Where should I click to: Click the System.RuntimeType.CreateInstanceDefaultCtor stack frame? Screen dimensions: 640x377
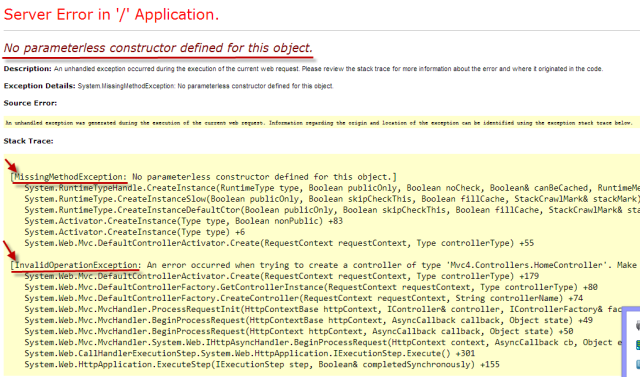[332, 210]
